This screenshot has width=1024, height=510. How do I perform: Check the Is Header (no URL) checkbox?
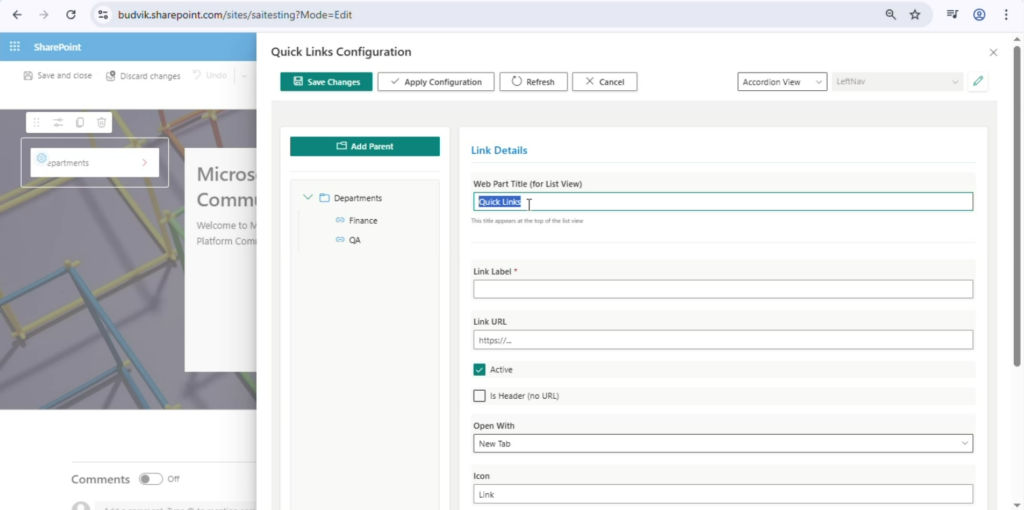[x=480, y=396]
